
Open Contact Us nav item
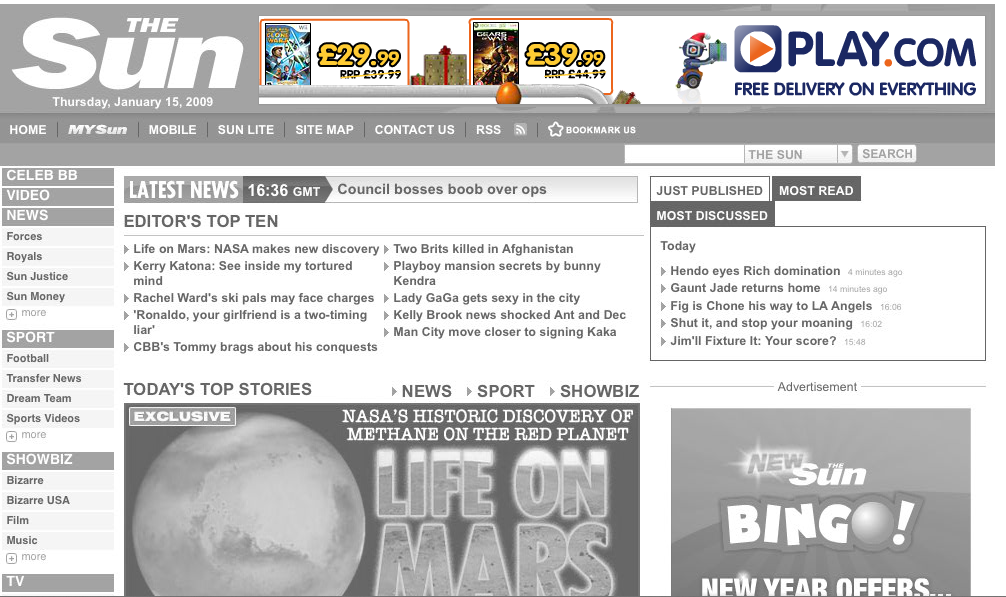tap(414, 130)
